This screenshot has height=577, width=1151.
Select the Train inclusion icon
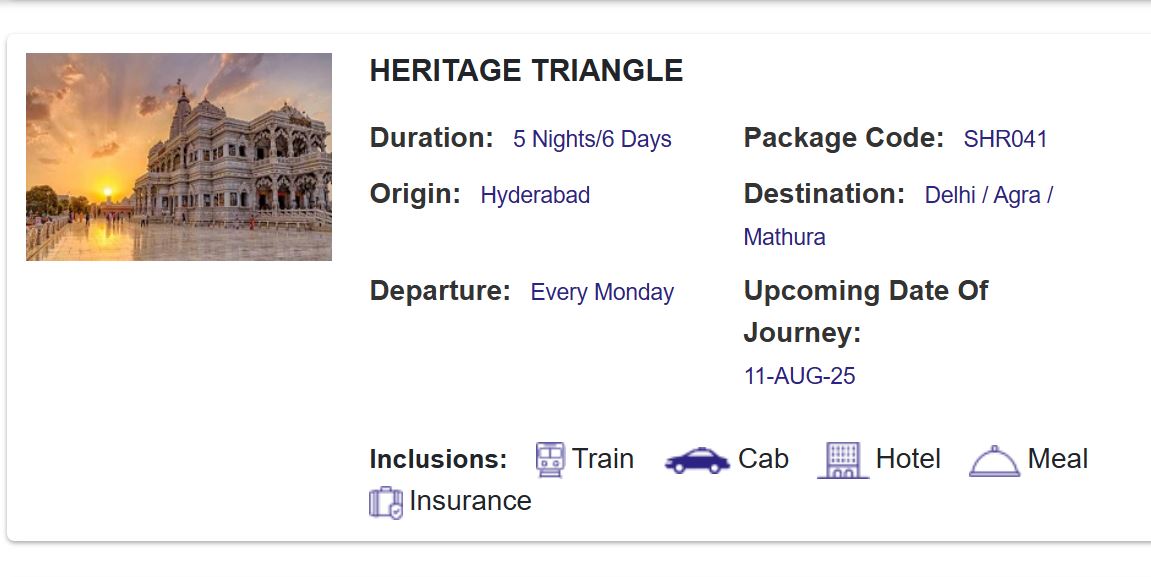(x=549, y=459)
